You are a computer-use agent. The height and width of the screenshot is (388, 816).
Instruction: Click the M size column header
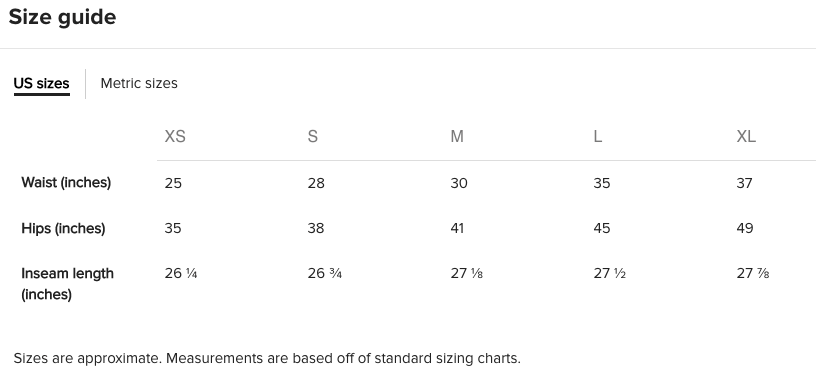coord(457,136)
